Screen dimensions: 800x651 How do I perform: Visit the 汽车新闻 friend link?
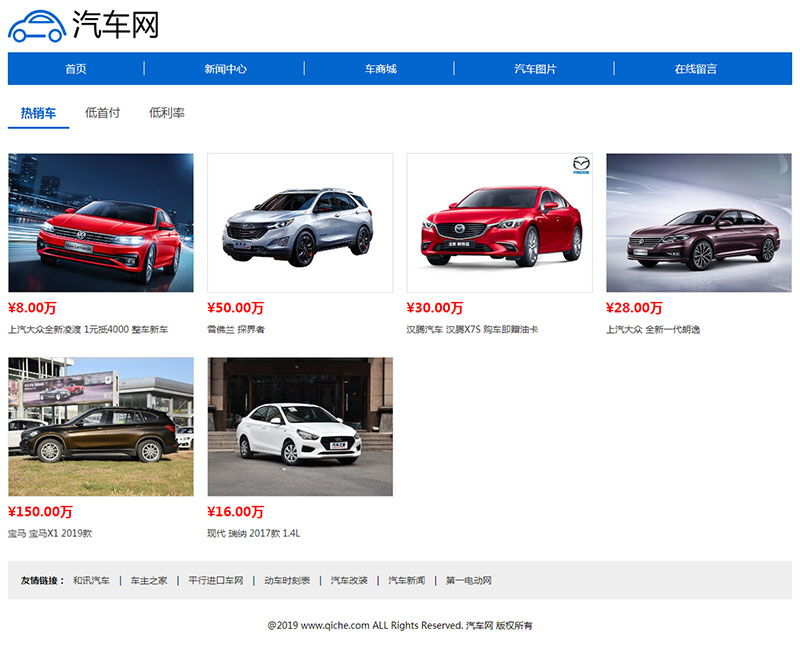pyautogui.click(x=407, y=580)
